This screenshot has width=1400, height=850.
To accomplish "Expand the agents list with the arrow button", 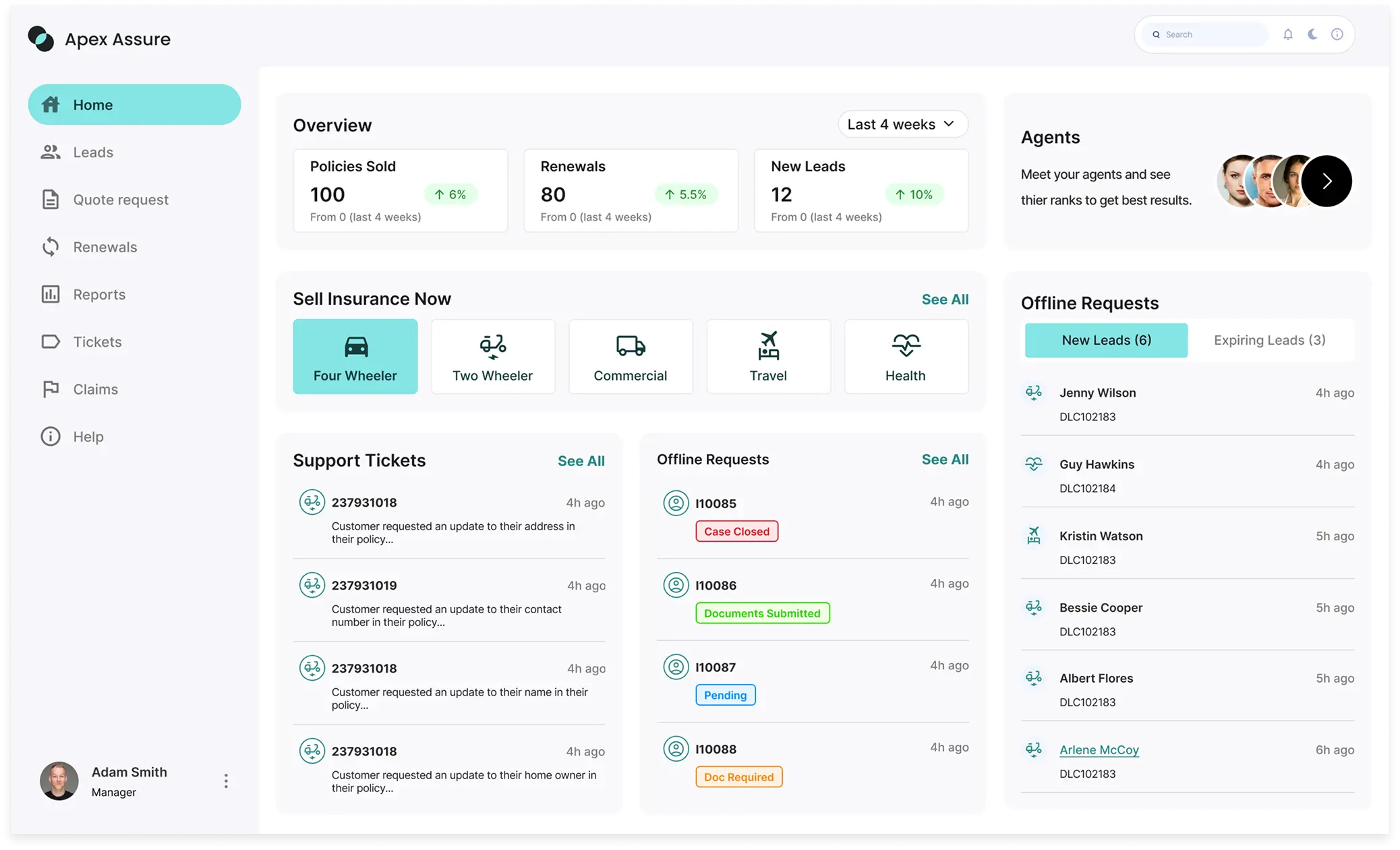I will [1326, 180].
